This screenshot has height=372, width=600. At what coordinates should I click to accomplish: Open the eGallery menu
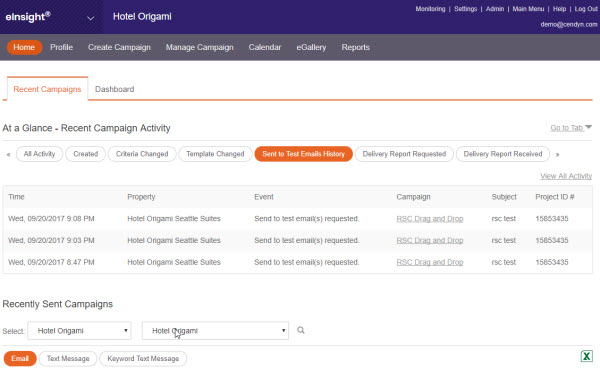pyautogui.click(x=311, y=47)
